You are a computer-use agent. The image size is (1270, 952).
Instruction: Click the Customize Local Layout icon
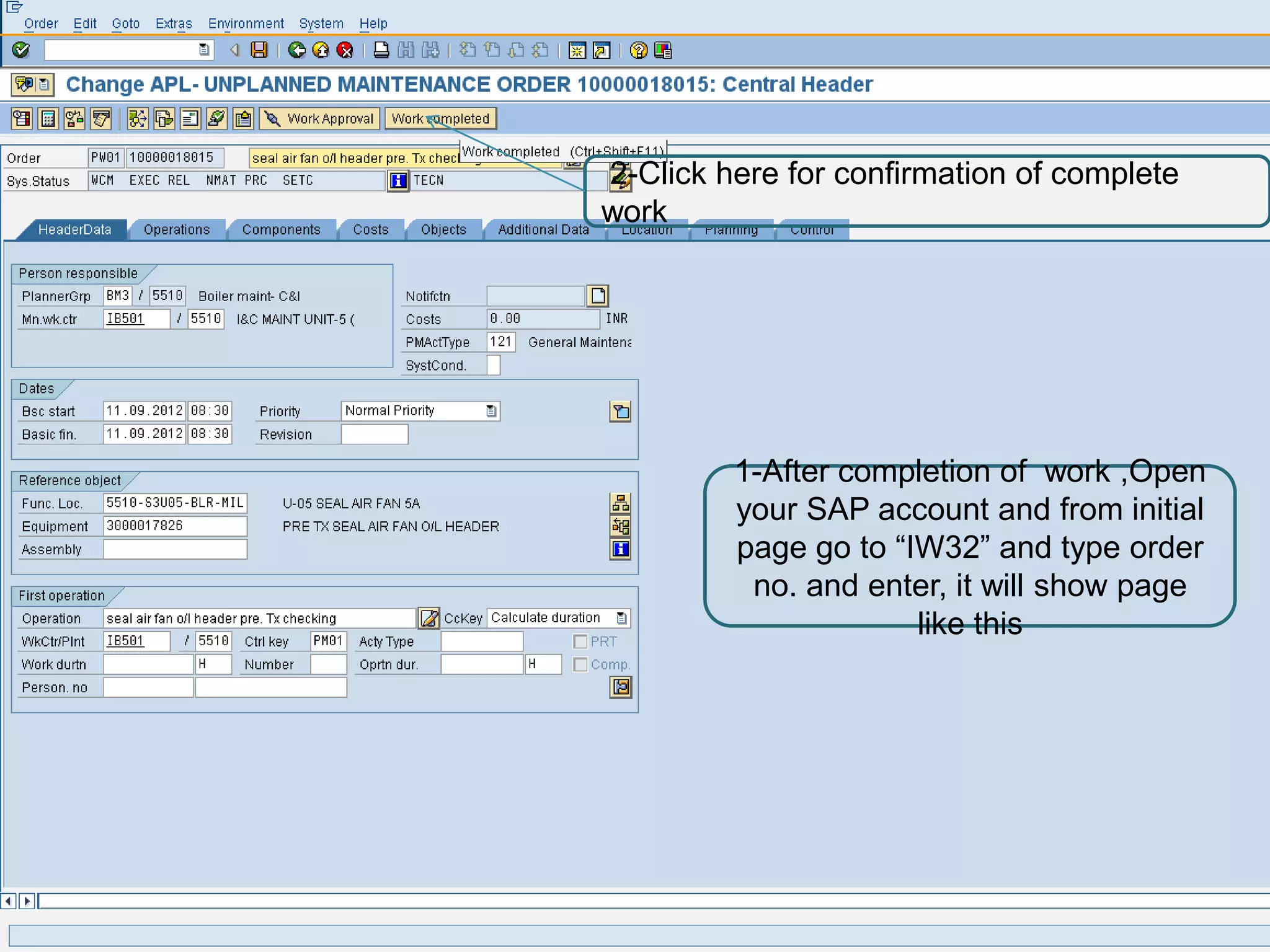click(662, 50)
